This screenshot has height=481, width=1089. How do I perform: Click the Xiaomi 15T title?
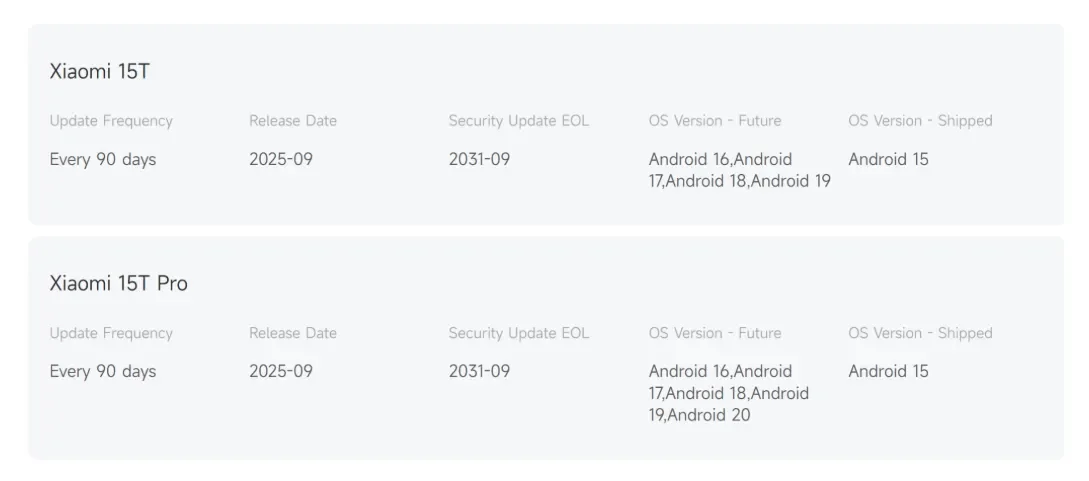coord(99,72)
